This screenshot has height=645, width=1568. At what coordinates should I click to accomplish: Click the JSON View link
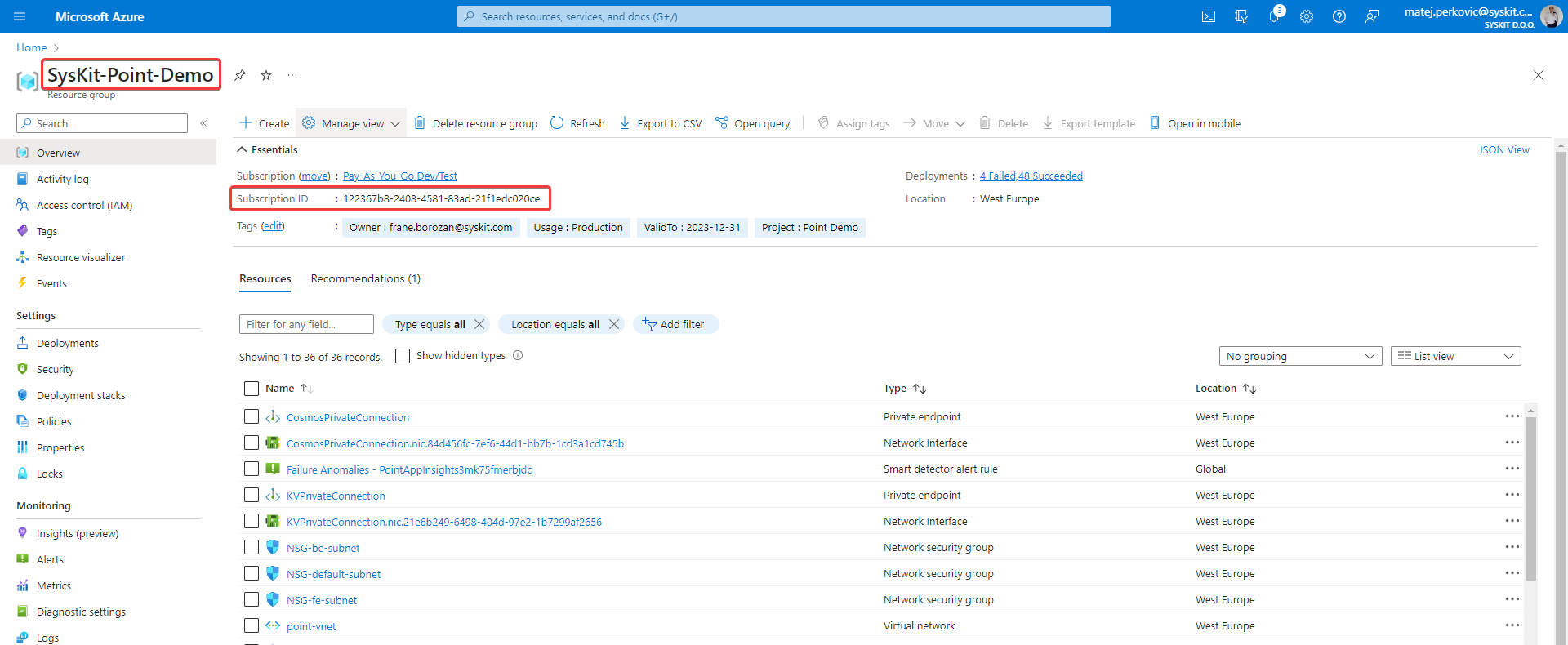[1503, 150]
